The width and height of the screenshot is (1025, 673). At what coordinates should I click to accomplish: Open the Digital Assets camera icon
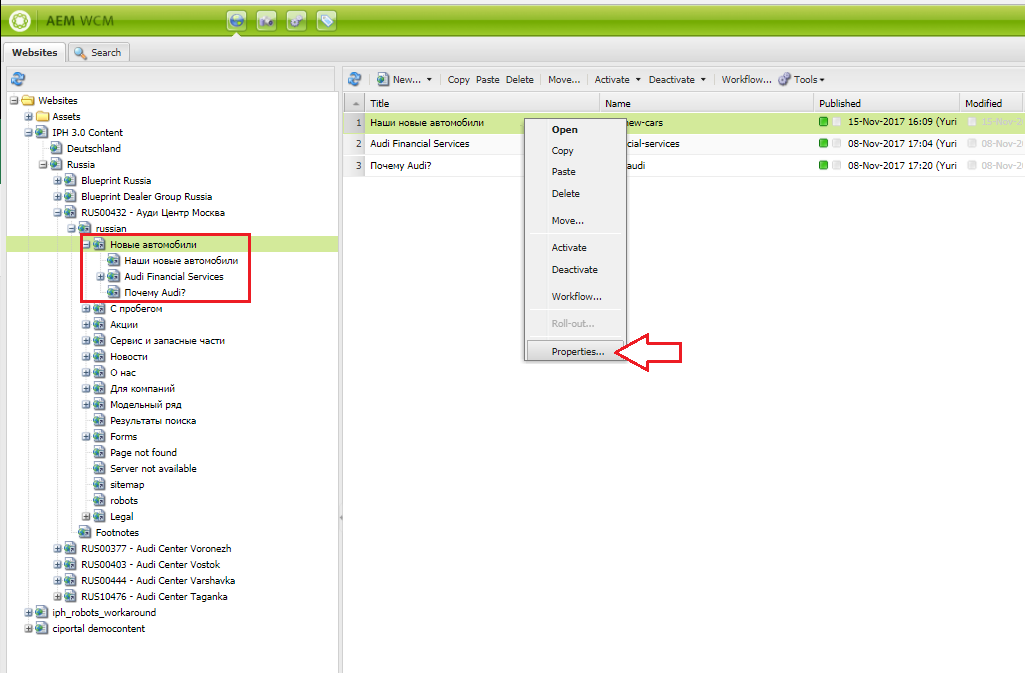266,21
